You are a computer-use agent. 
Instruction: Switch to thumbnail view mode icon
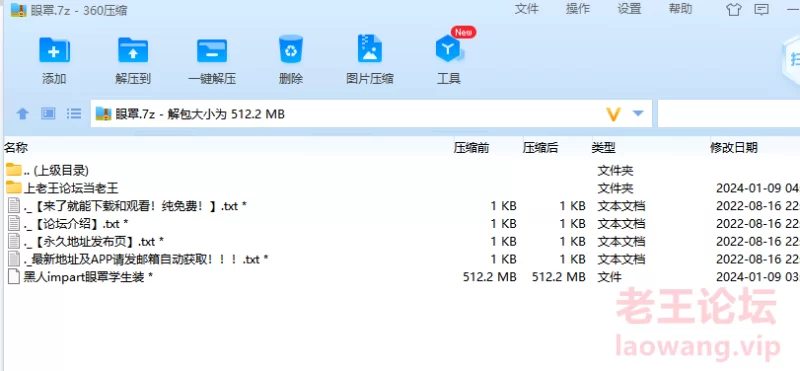(x=48, y=113)
